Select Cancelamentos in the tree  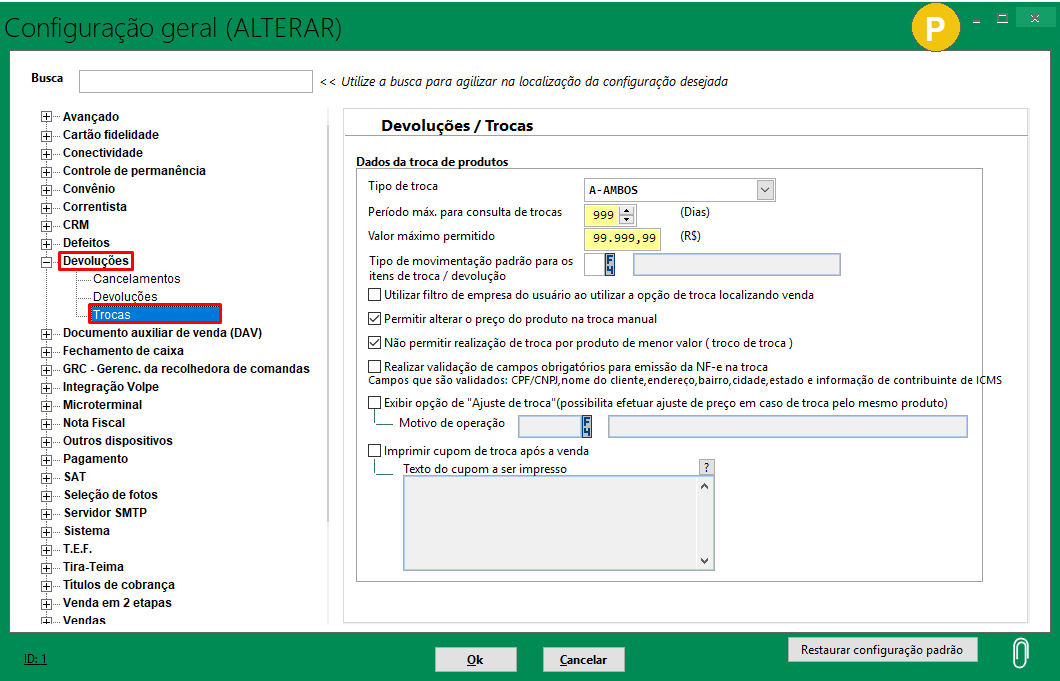coord(136,279)
